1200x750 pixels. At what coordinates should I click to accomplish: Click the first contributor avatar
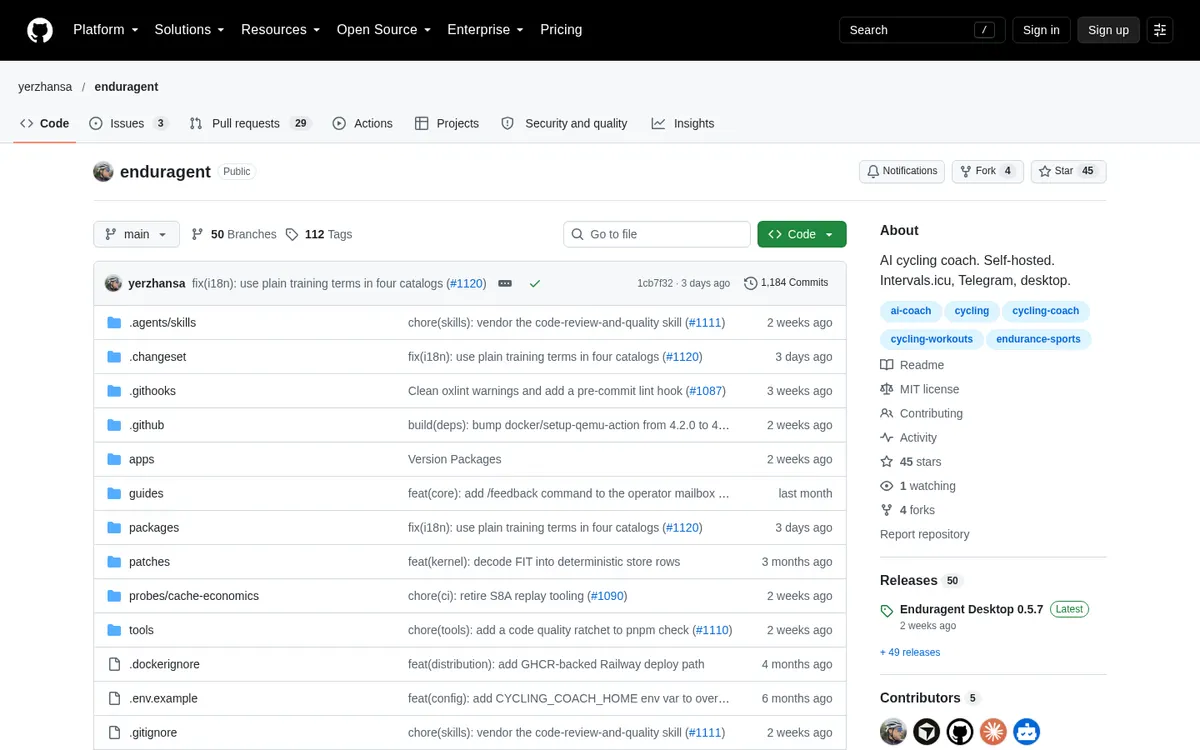click(894, 731)
